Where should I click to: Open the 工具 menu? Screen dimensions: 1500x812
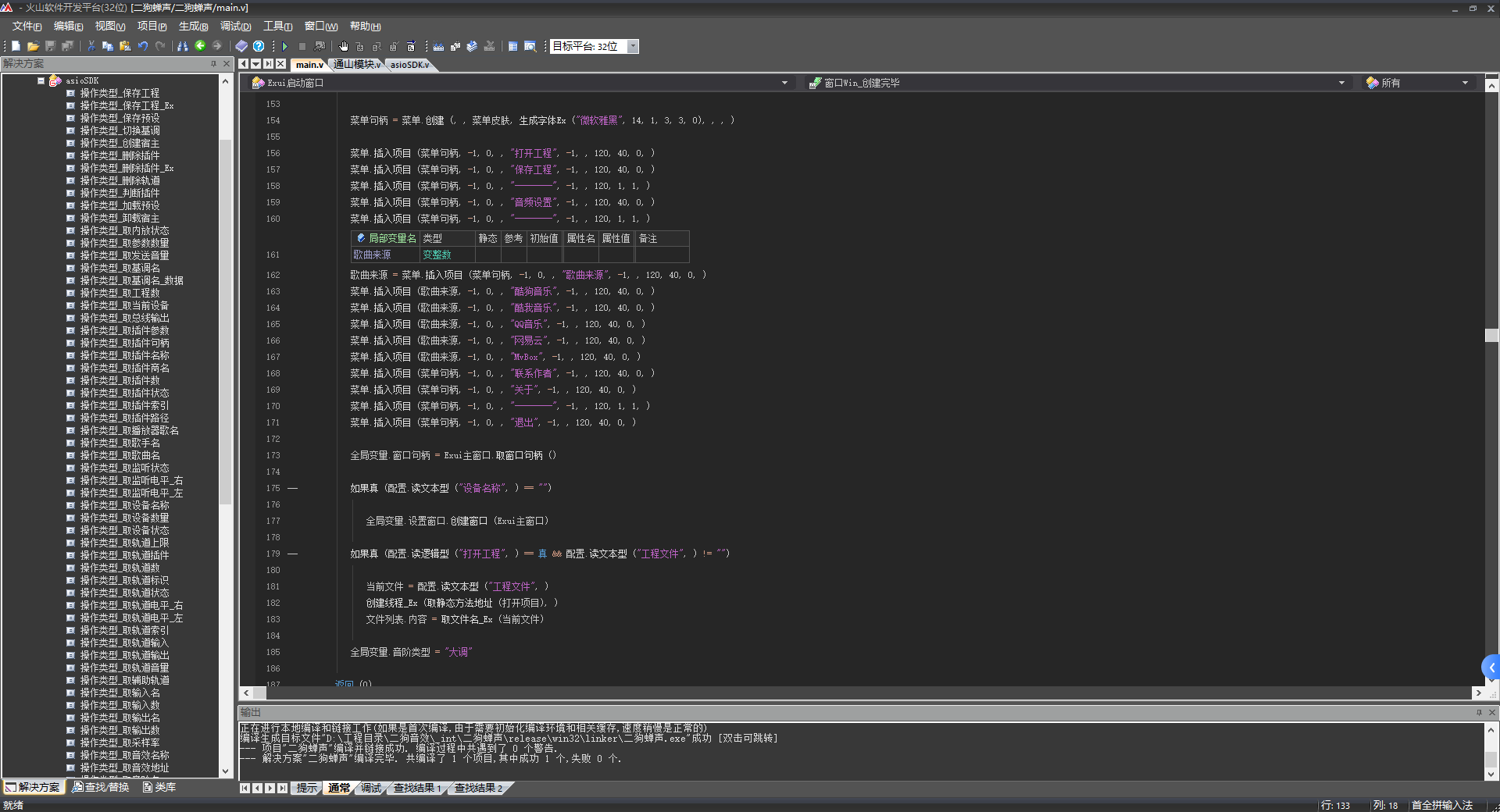pos(277,27)
